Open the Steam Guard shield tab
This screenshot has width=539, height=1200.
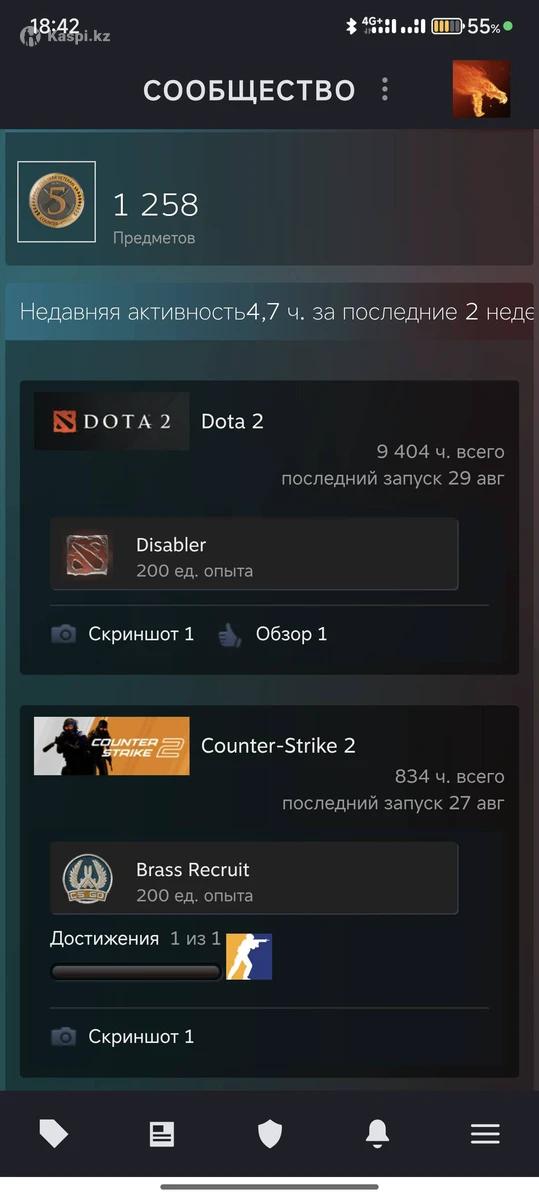coord(270,1133)
